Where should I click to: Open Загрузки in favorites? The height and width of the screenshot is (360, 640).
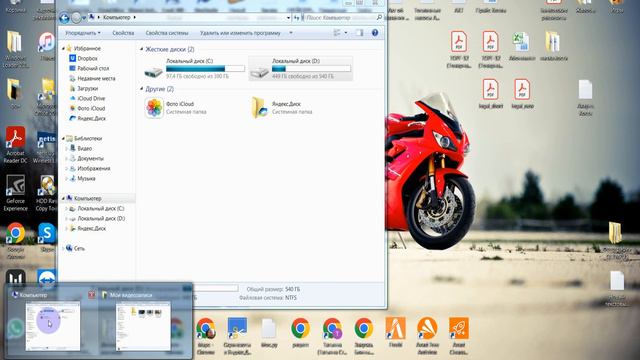pos(84,88)
